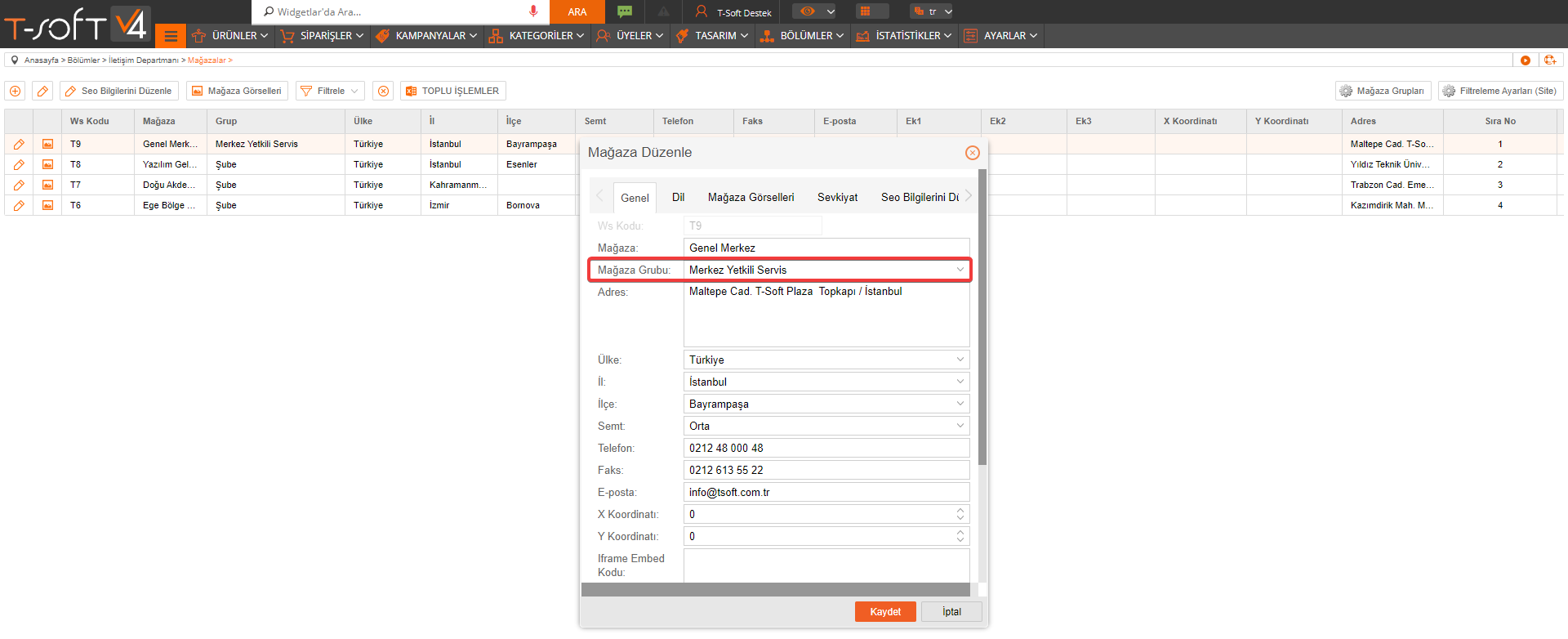Switch to the Sevkiyat tab
Screen dimensions: 1568x639
pos(837,197)
